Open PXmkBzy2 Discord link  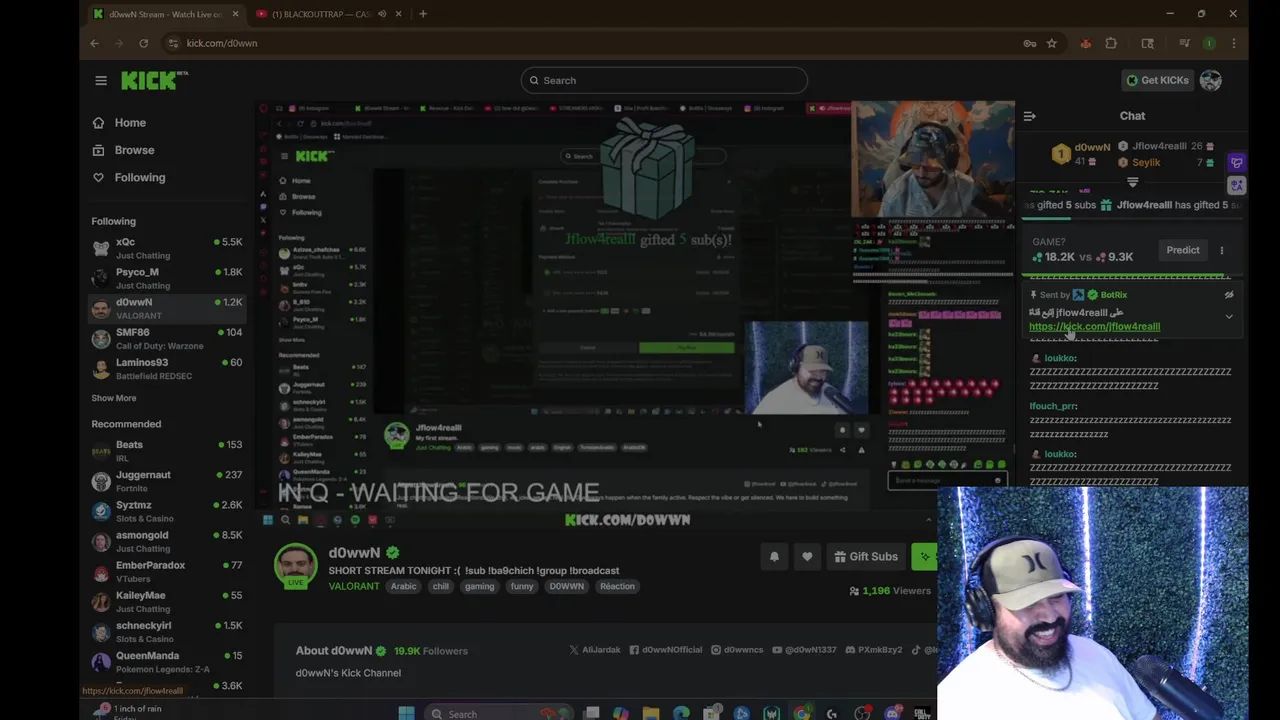click(874, 650)
